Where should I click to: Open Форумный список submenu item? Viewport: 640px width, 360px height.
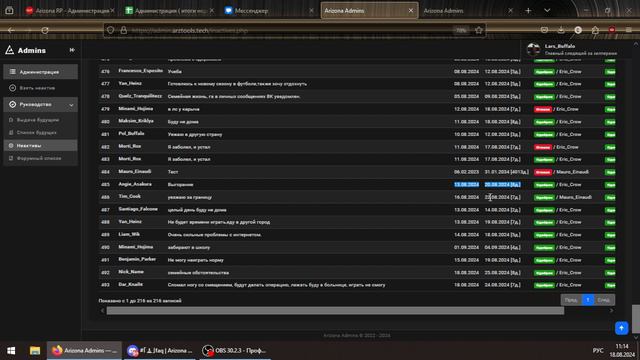[39, 158]
